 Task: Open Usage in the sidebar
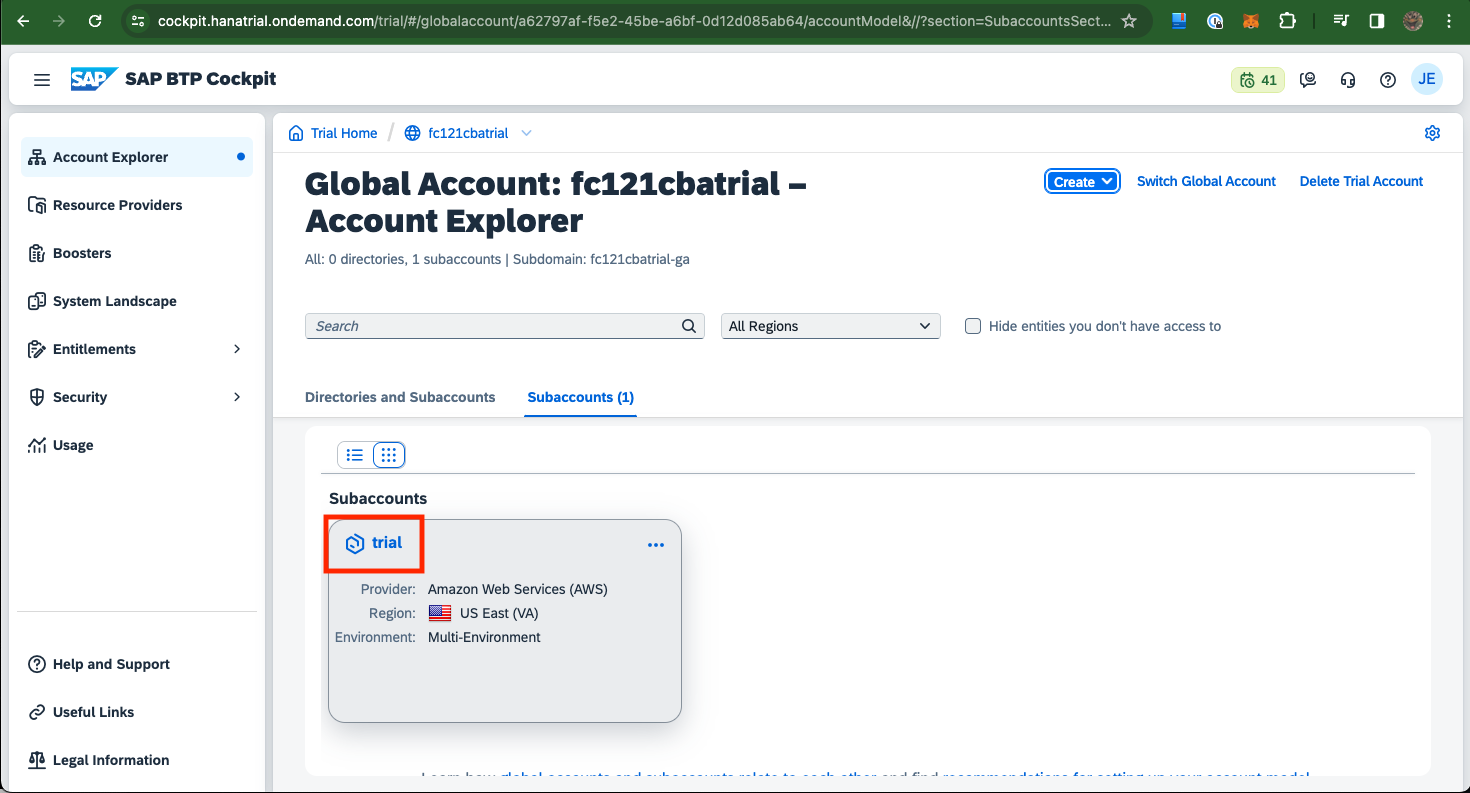pos(137,445)
